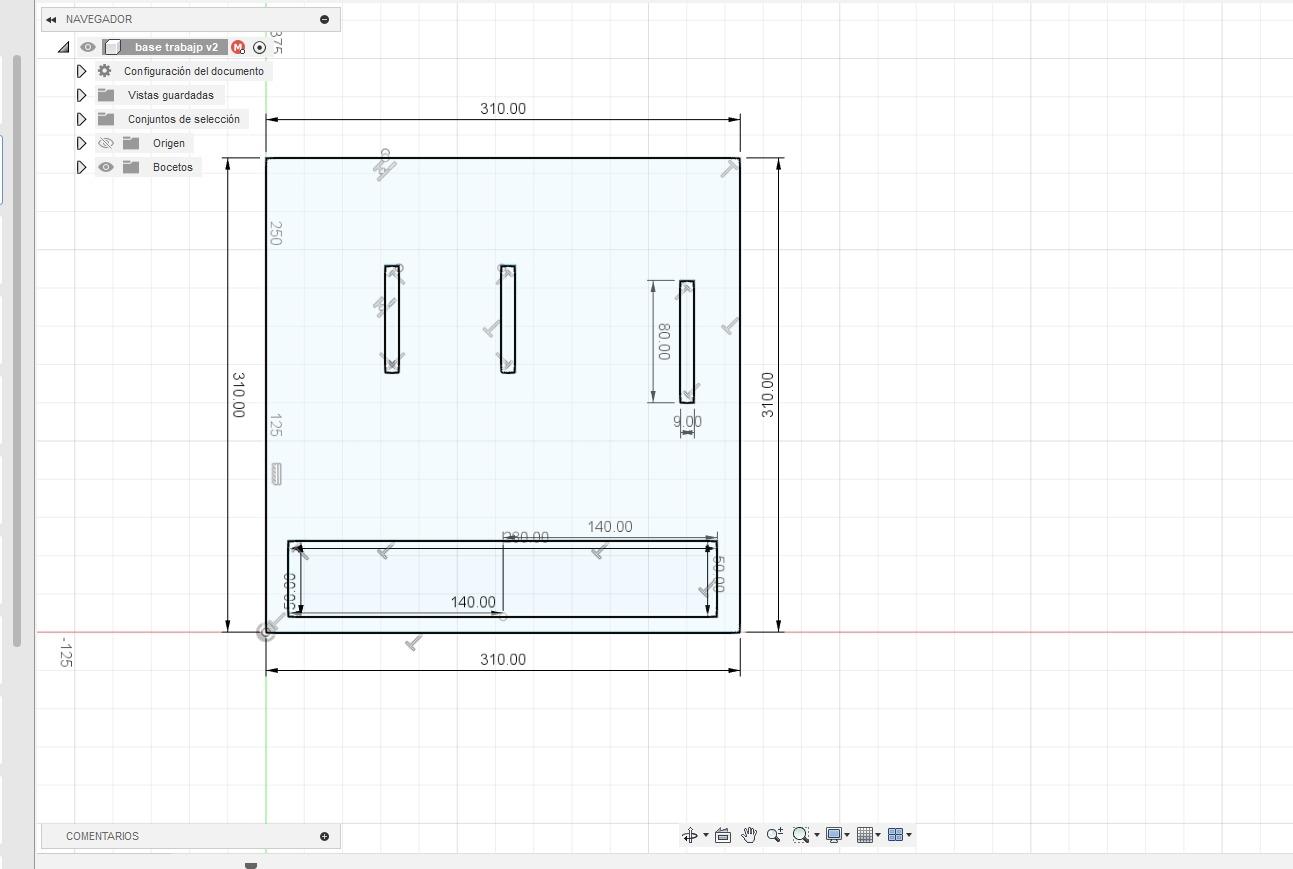The image size is (1293, 869).
Task: Select Configuración del documento label
Action: pyautogui.click(x=194, y=71)
